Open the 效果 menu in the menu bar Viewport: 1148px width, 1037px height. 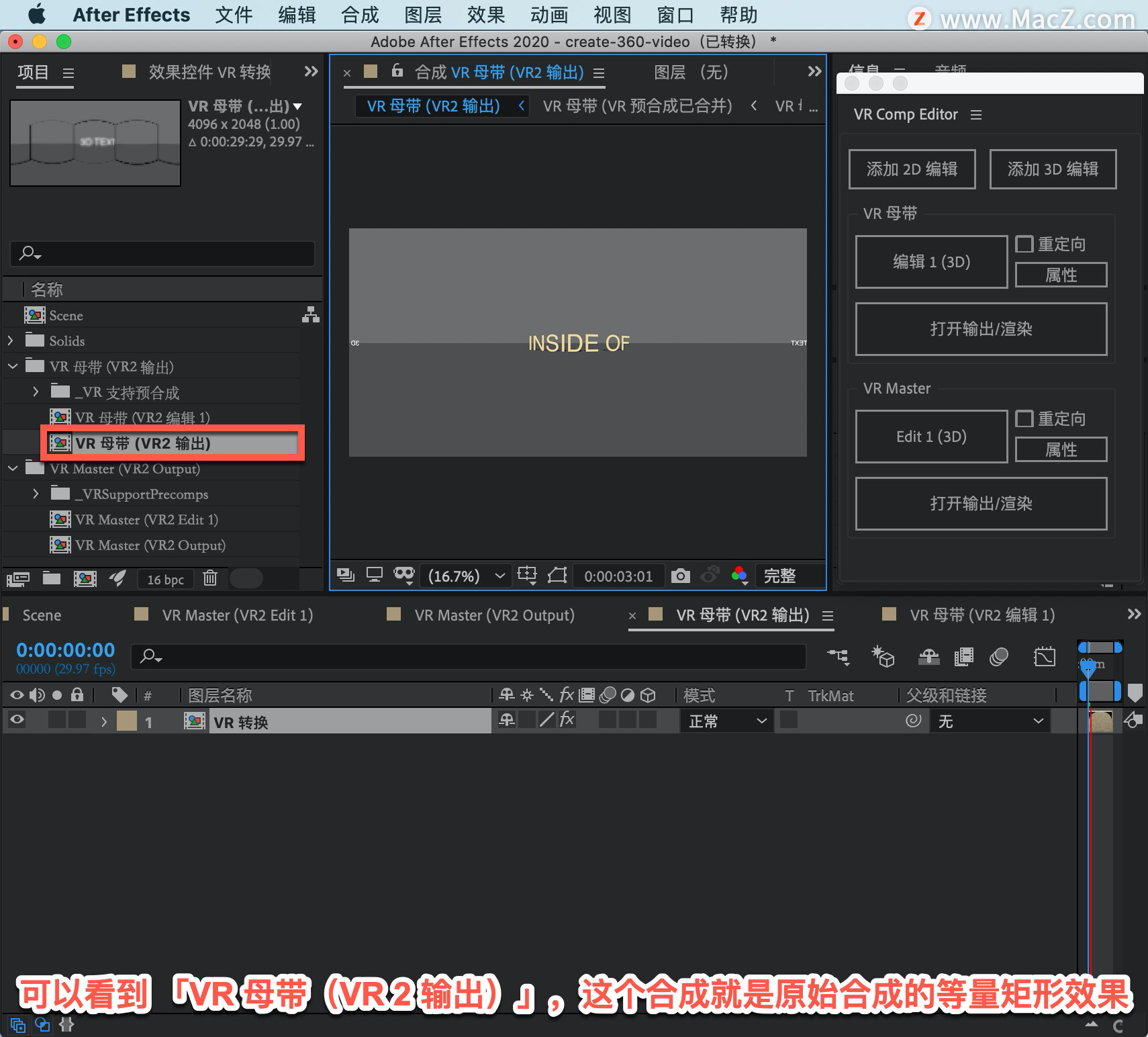(486, 15)
